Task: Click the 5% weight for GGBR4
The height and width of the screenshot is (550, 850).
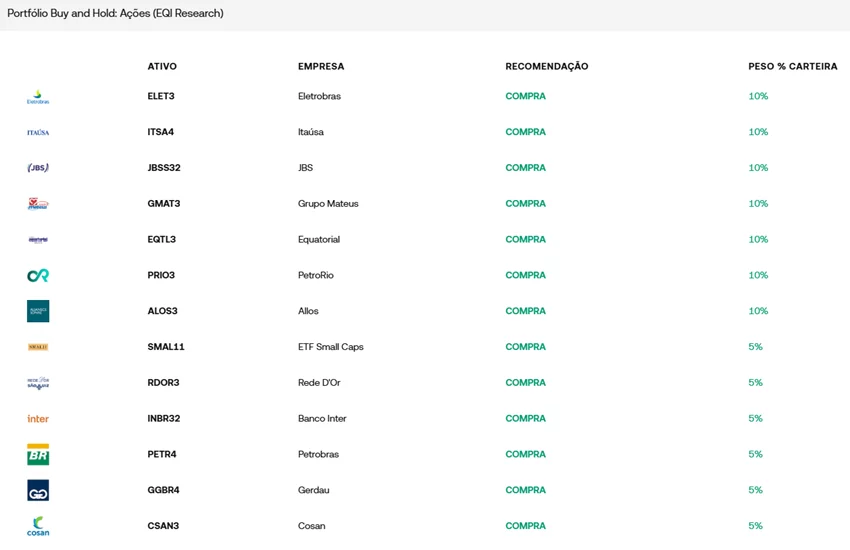Action: 755,489
